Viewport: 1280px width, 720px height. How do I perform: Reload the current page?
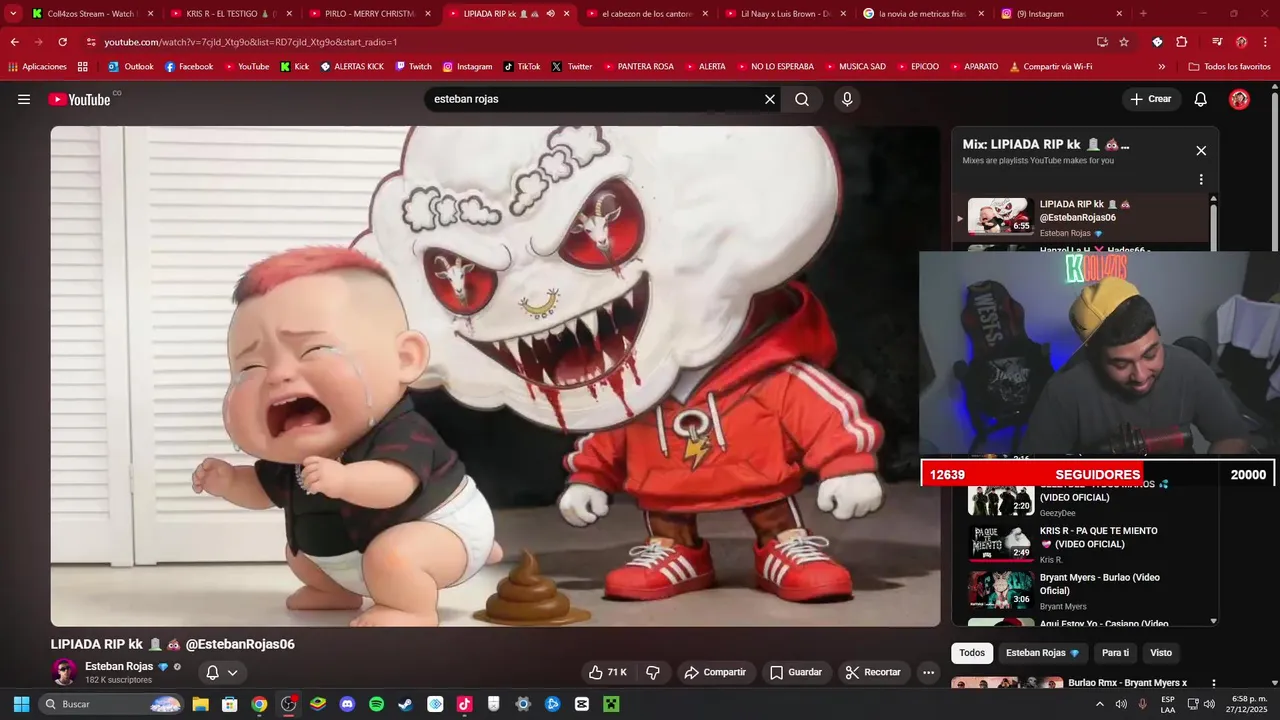click(x=63, y=42)
